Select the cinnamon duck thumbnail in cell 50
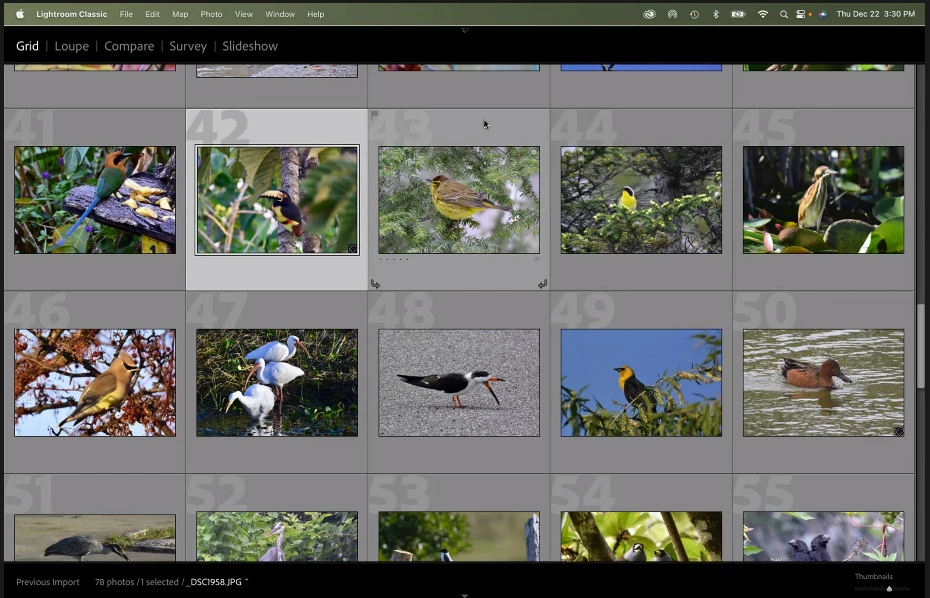The width and height of the screenshot is (930, 598). 823,383
